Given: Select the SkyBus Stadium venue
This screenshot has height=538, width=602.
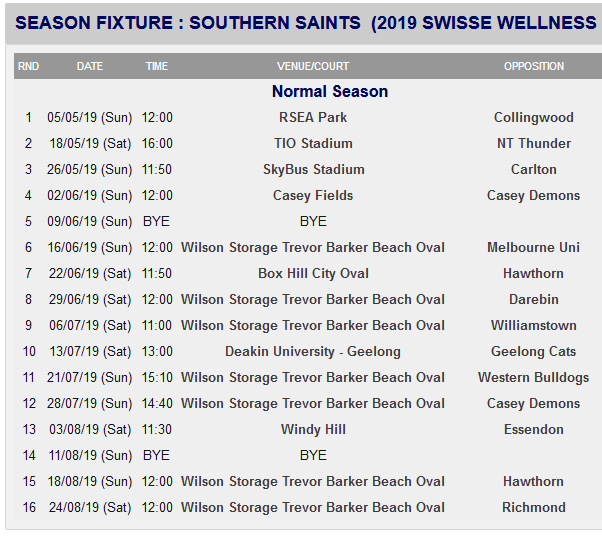Looking at the screenshot, I should click(x=313, y=169).
